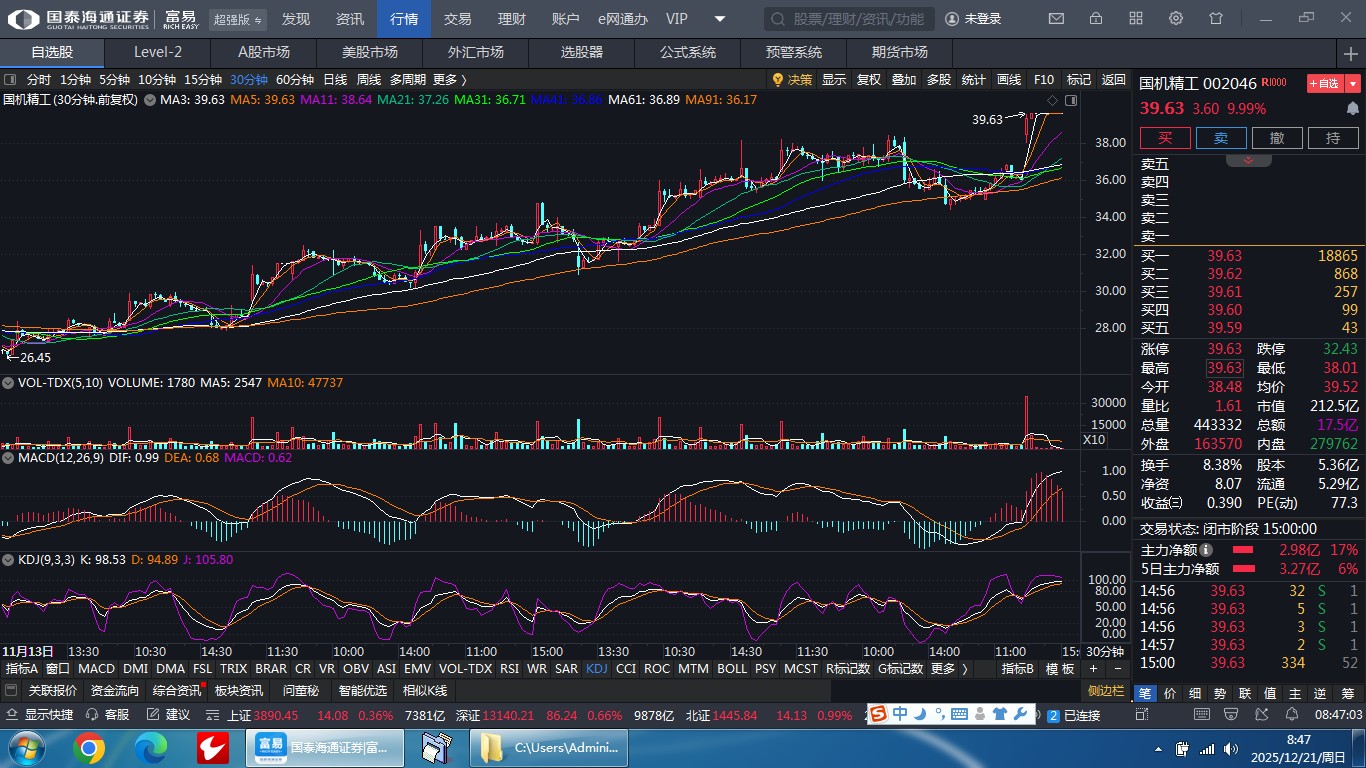
Task: Expand 更多 periods in the timeframe bar
Action: coord(449,80)
